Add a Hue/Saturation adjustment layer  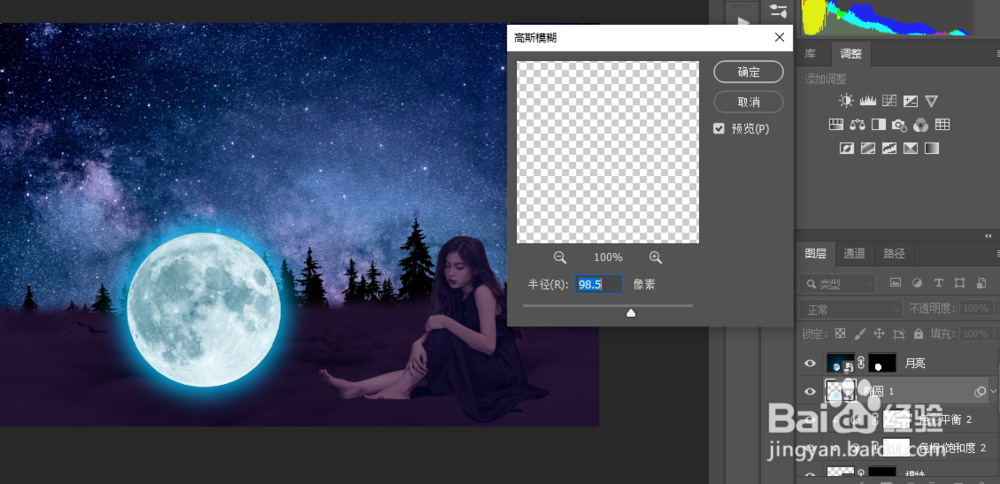(x=835, y=124)
